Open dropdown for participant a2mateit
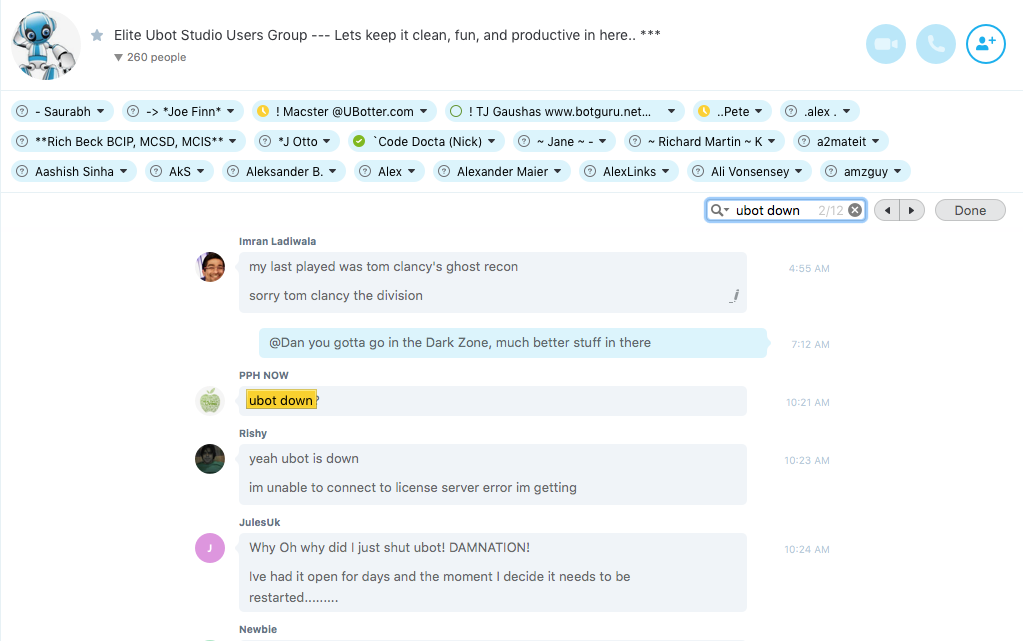The width and height of the screenshot is (1023, 641). 875,142
